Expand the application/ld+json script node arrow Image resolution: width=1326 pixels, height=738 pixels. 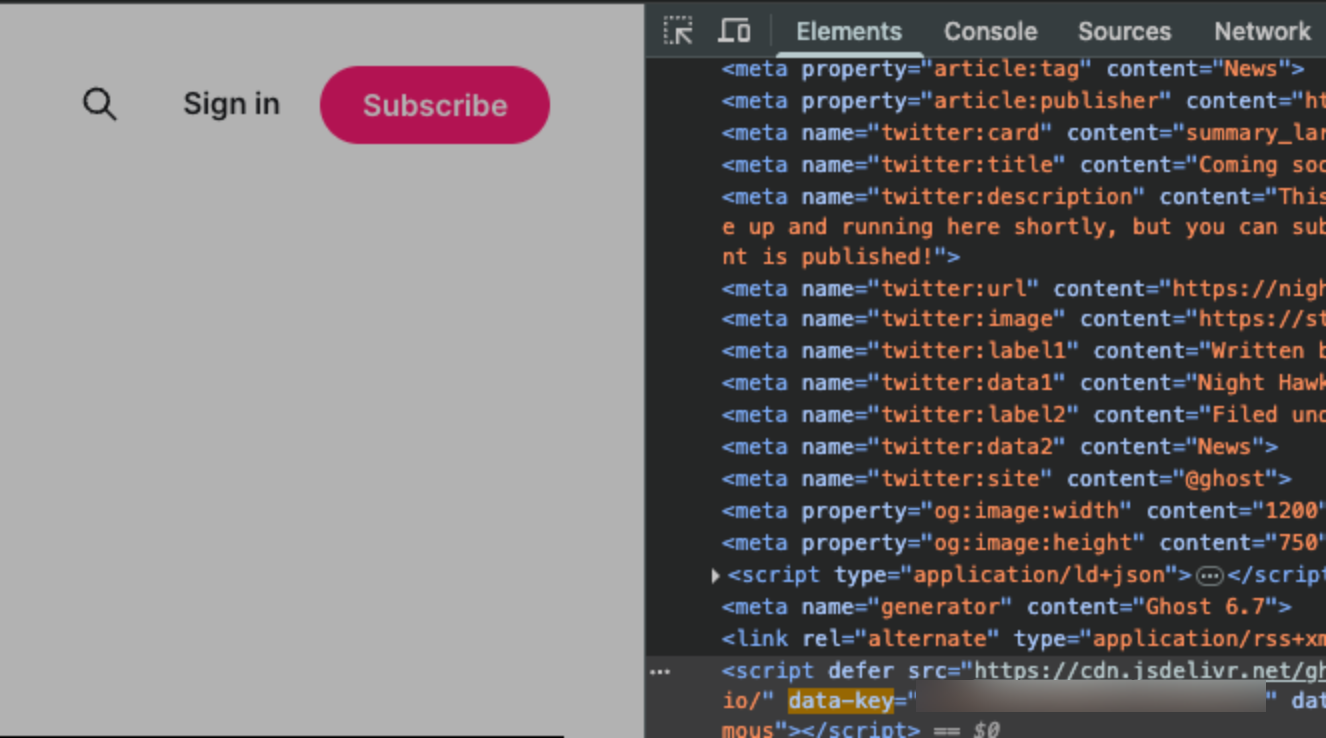click(715, 575)
